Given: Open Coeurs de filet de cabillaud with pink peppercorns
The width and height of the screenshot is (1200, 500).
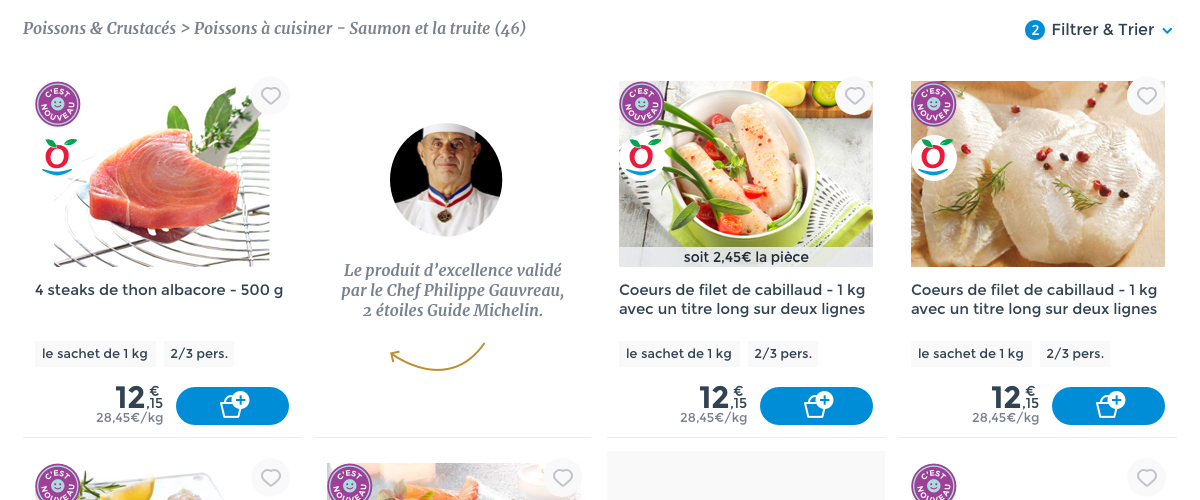Looking at the screenshot, I should click(1034, 299).
